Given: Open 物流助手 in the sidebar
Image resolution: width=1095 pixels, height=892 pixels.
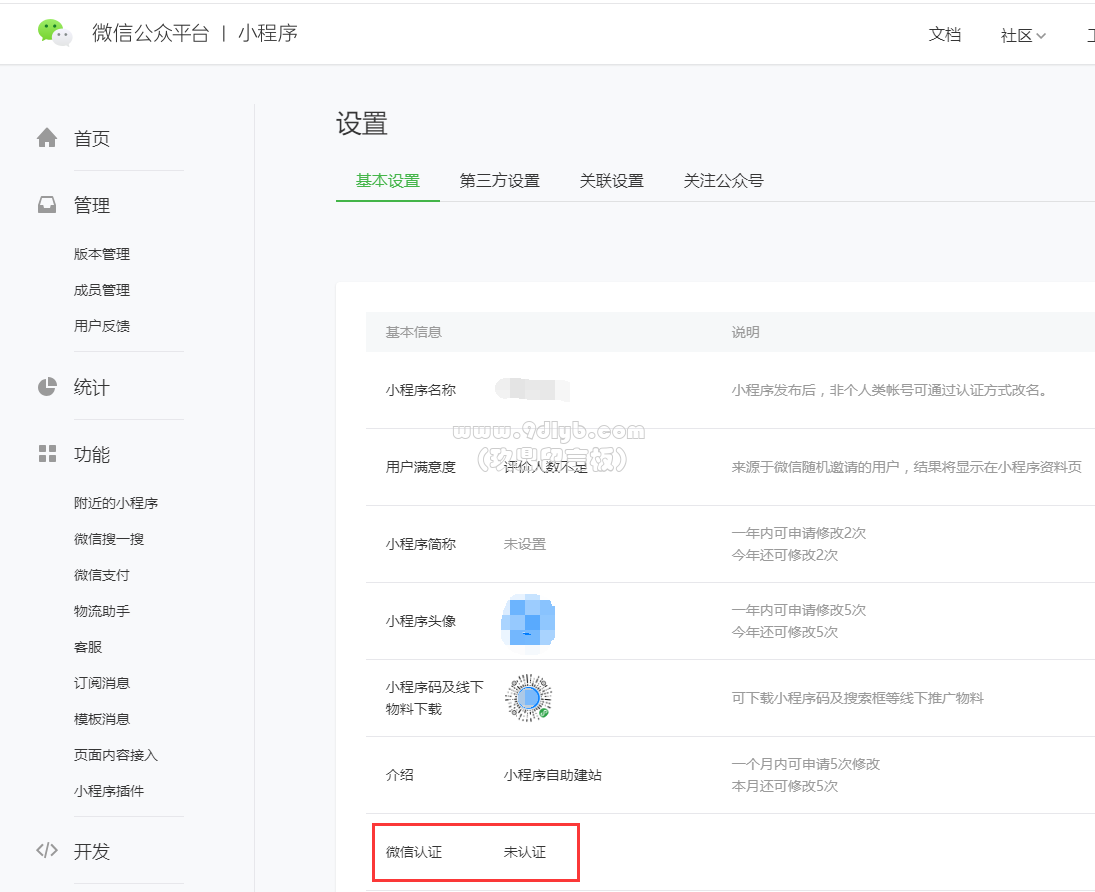Looking at the screenshot, I should 102,611.
